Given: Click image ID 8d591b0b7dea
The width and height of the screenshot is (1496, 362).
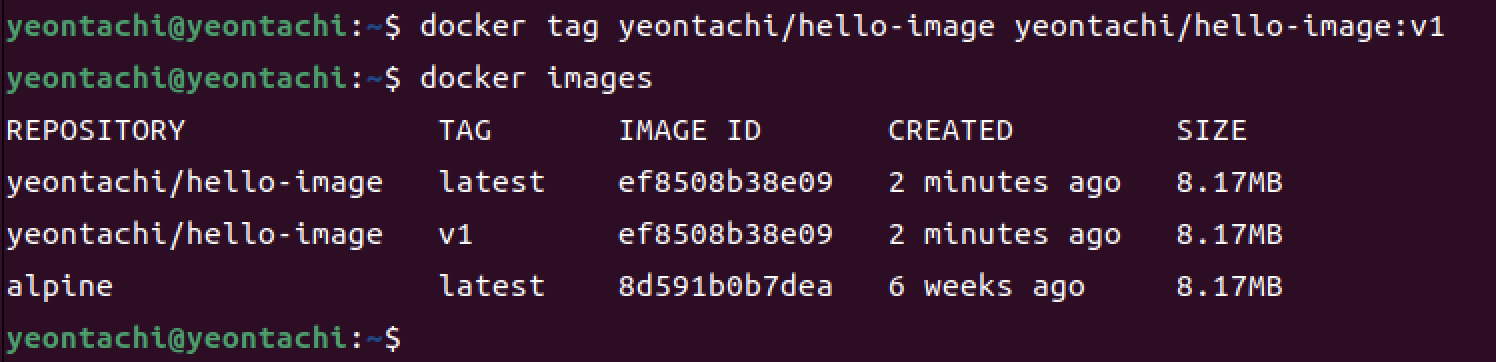Looking at the screenshot, I should coord(726,287).
